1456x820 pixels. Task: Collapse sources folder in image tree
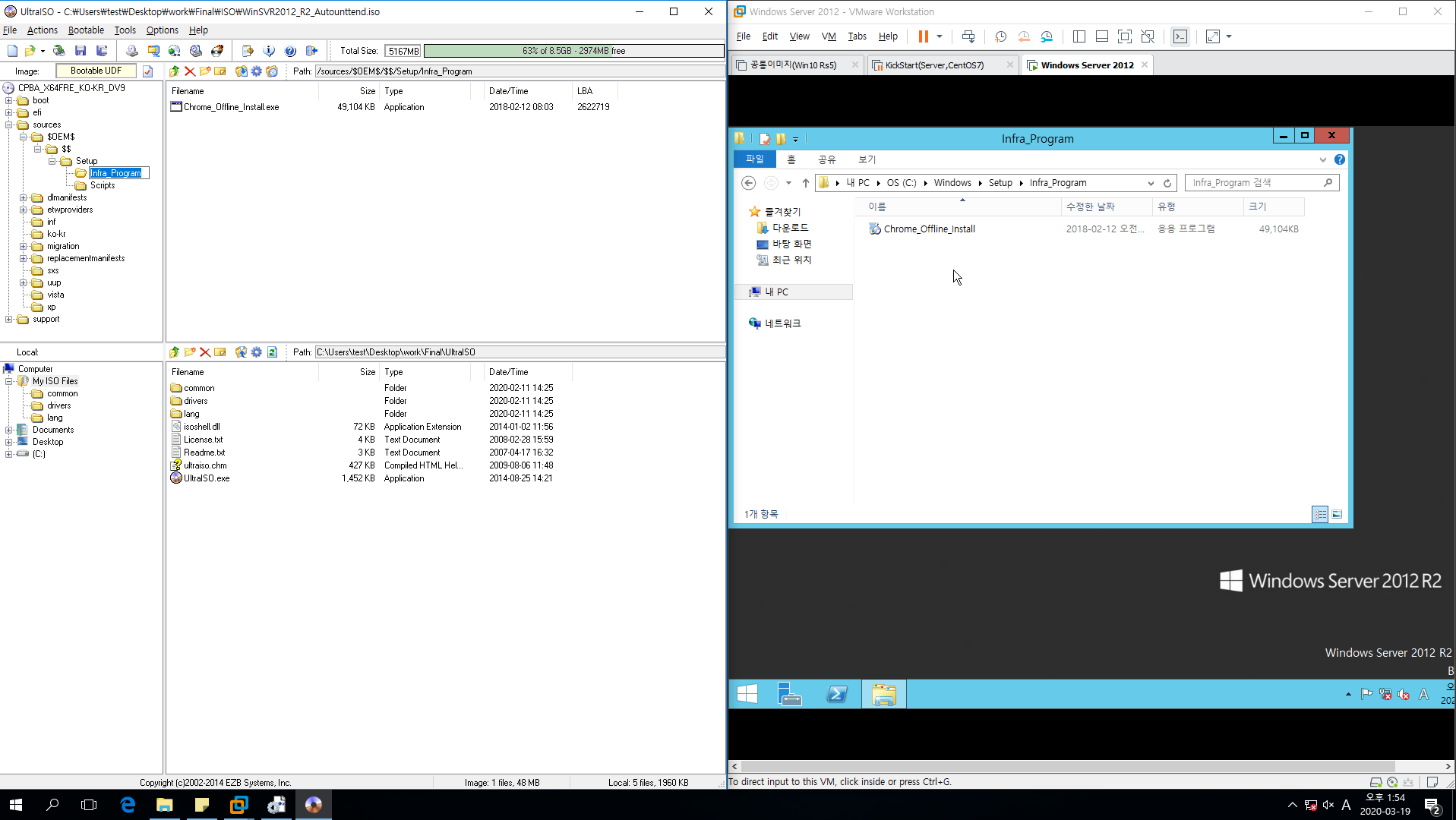click(8, 125)
